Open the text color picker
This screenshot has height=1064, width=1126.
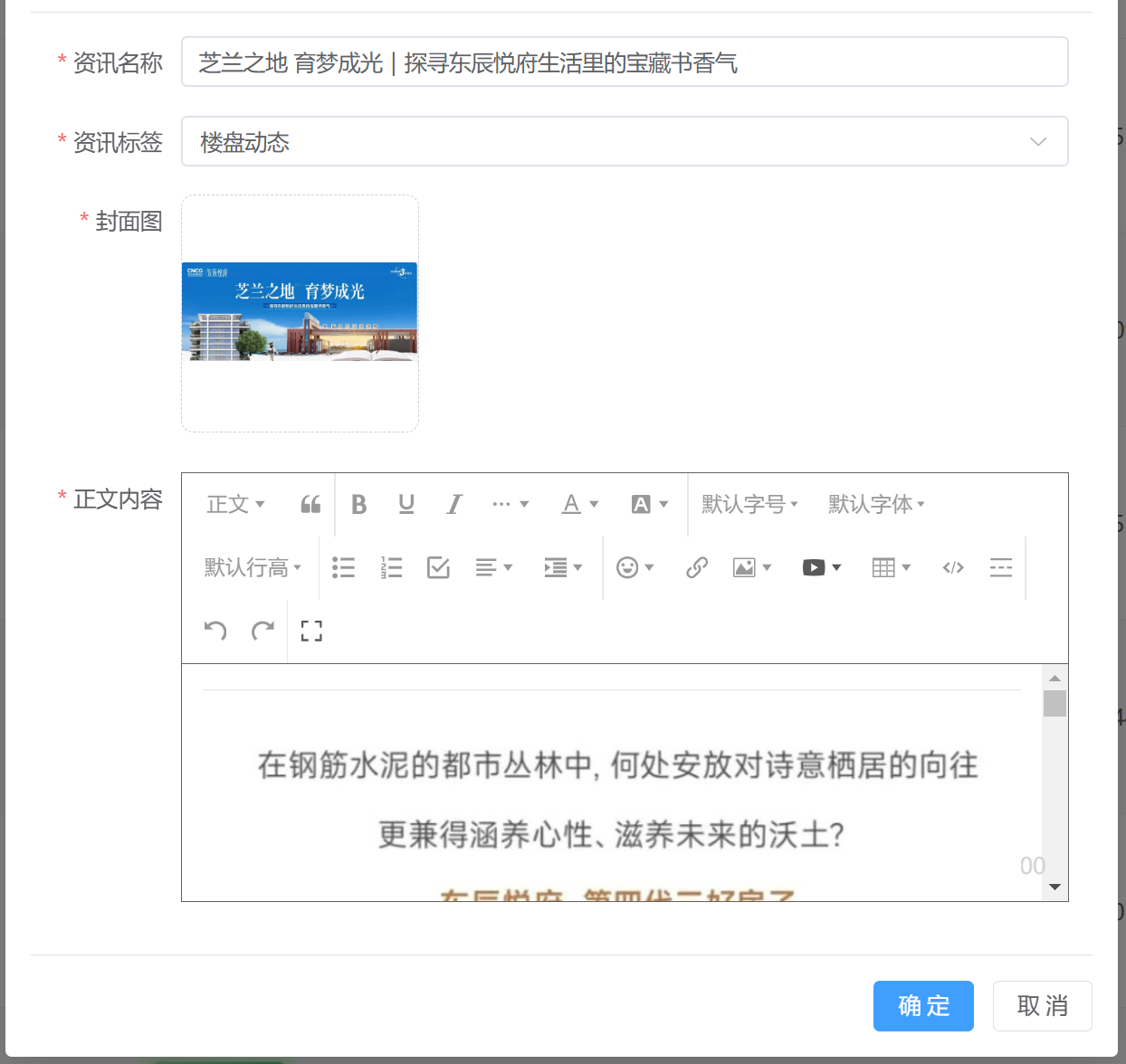pyautogui.click(x=580, y=504)
